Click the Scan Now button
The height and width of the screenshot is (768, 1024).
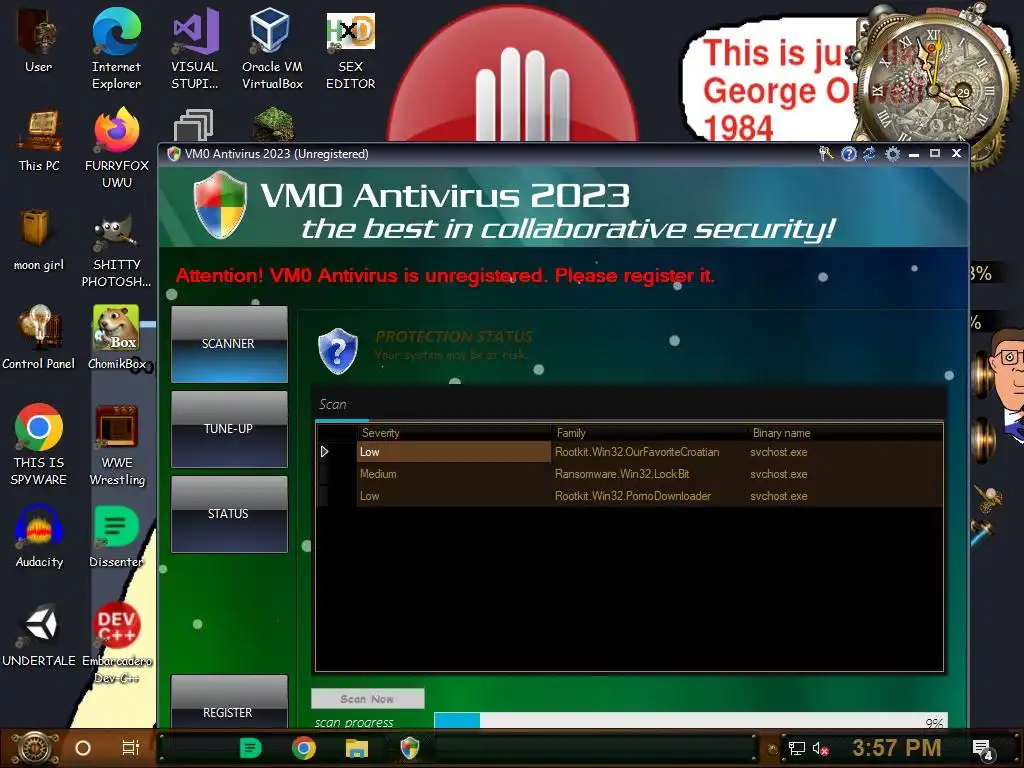pos(368,699)
